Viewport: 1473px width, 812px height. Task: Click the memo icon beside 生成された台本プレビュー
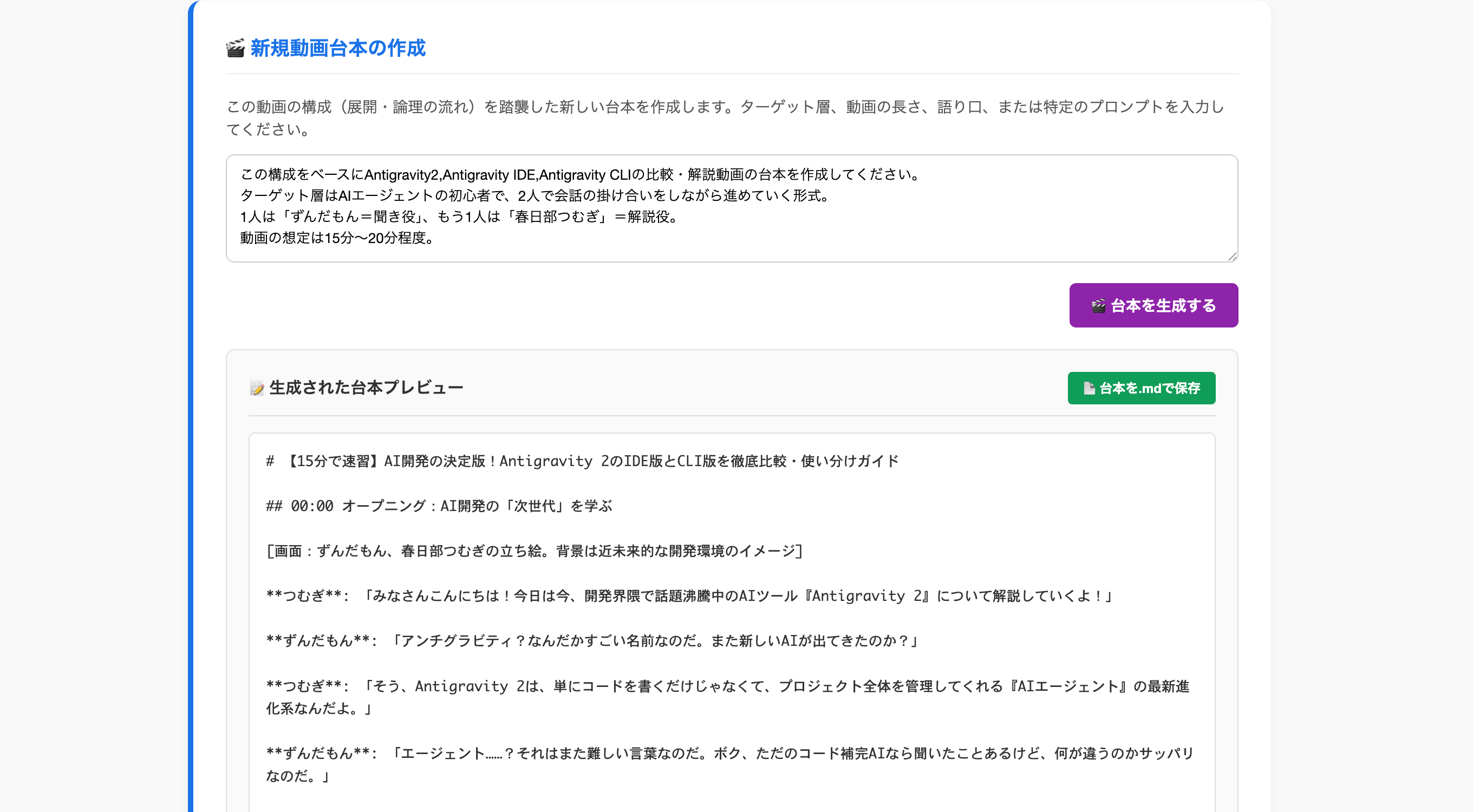pos(257,388)
